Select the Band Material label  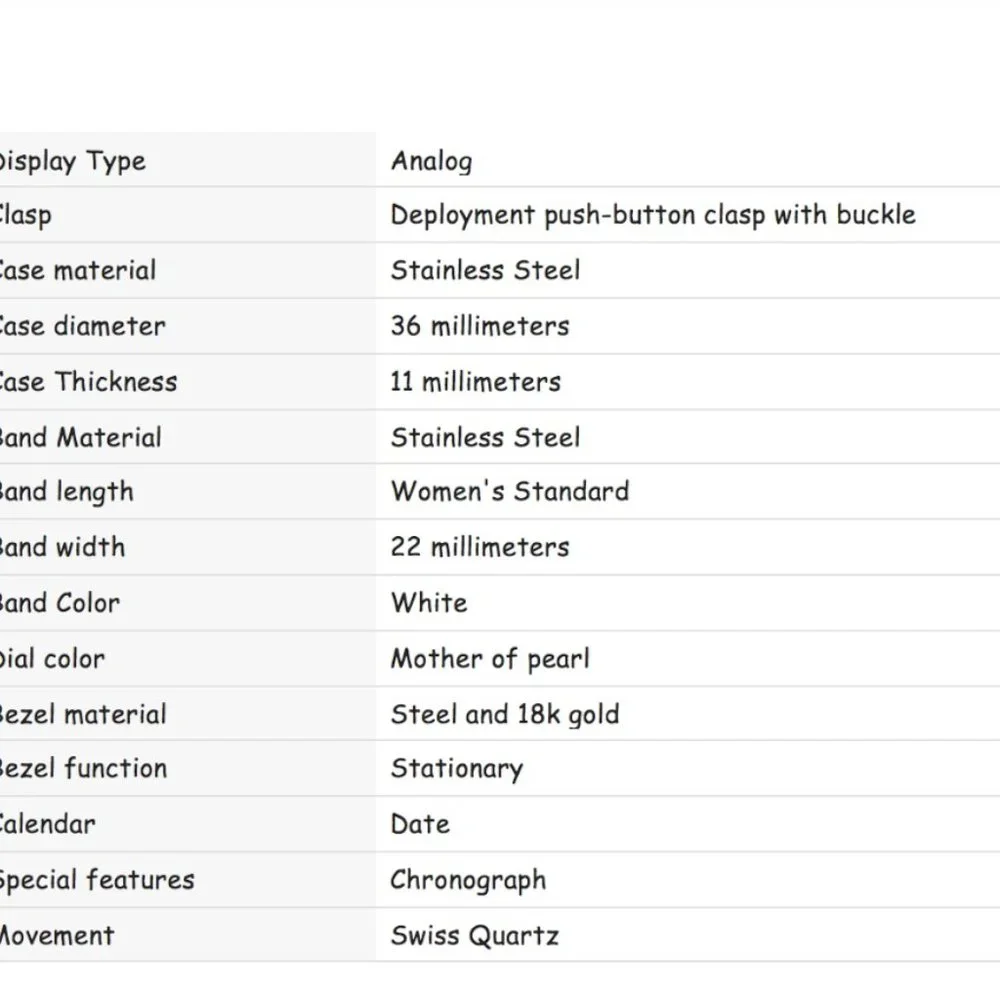coord(80,438)
